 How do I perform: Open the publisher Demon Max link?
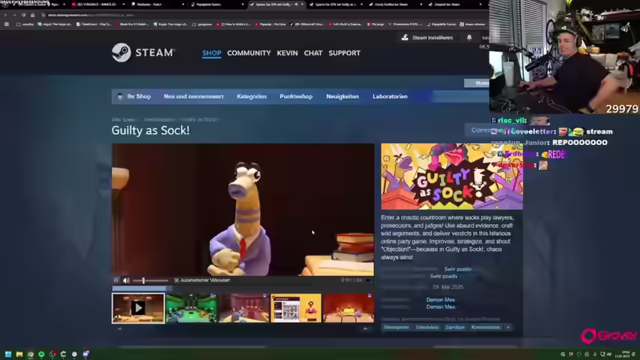440,307
